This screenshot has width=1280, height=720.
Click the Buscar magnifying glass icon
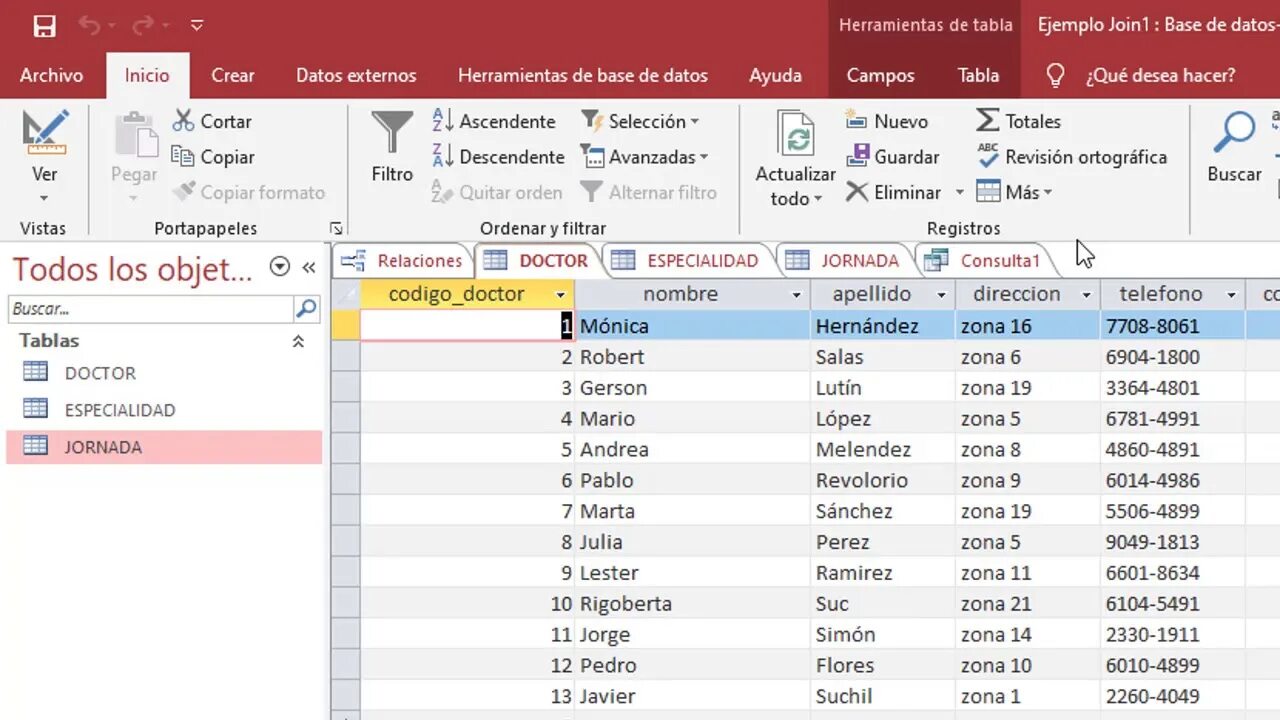tap(1234, 133)
